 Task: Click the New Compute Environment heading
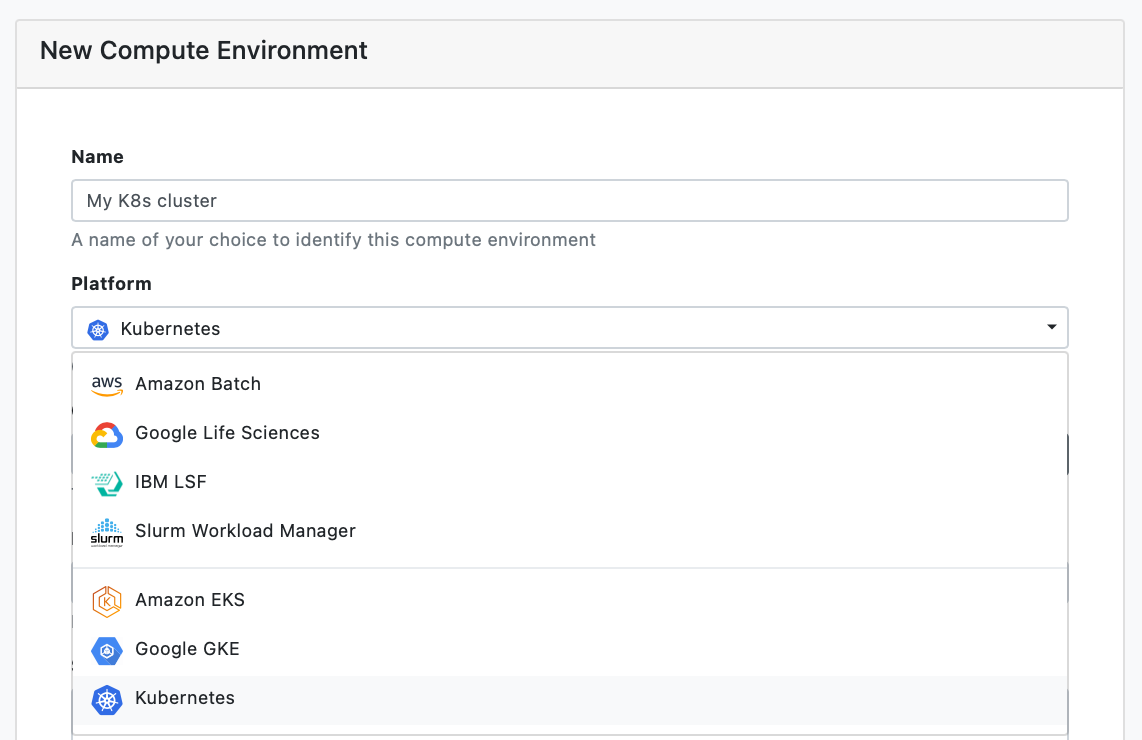point(204,50)
